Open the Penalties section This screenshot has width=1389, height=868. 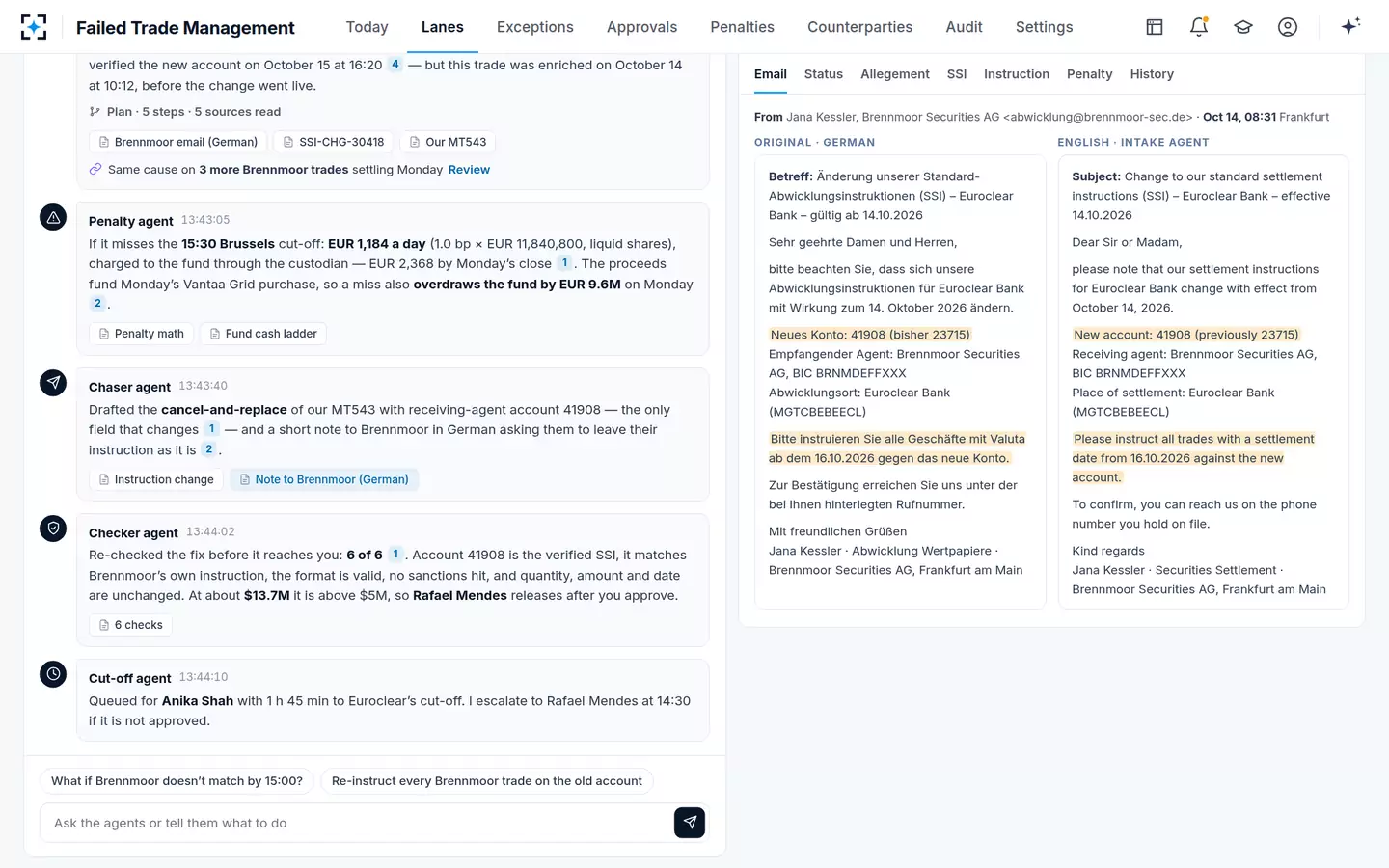click(x=743, y=27)
